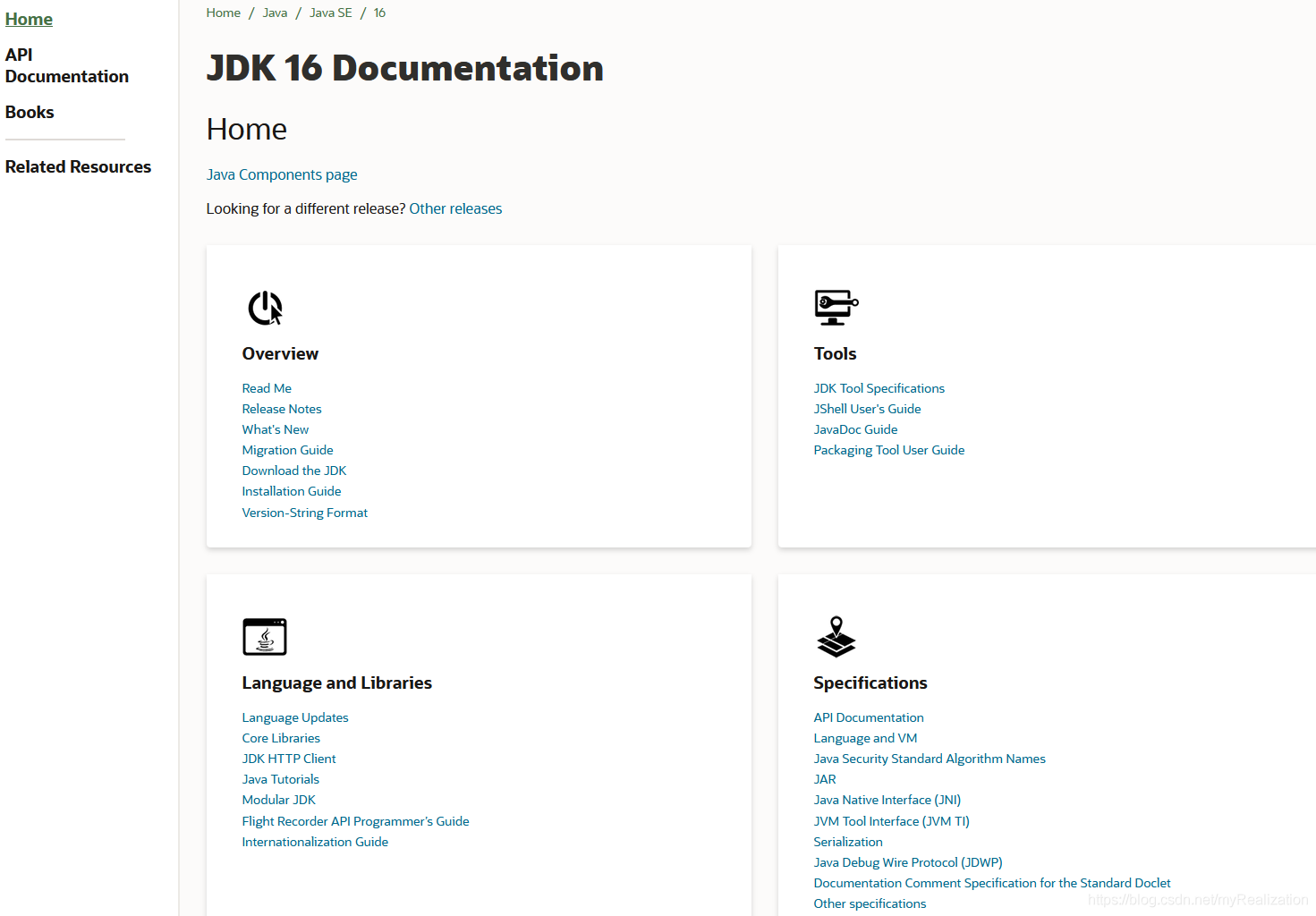Click the Overview card heading
This screenshot has width=1316, height=916.
point(280,353)
